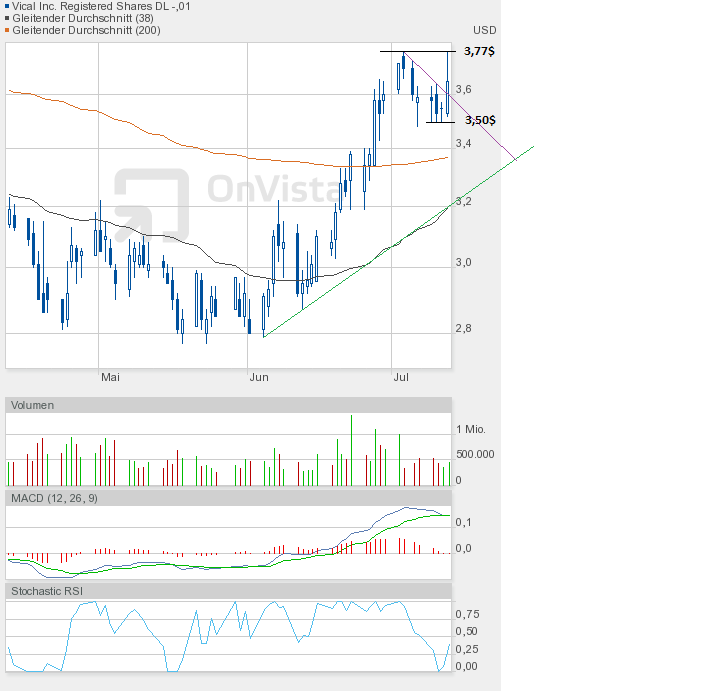Click the Volumen panel header
The image size is (701, 691).
228,405
